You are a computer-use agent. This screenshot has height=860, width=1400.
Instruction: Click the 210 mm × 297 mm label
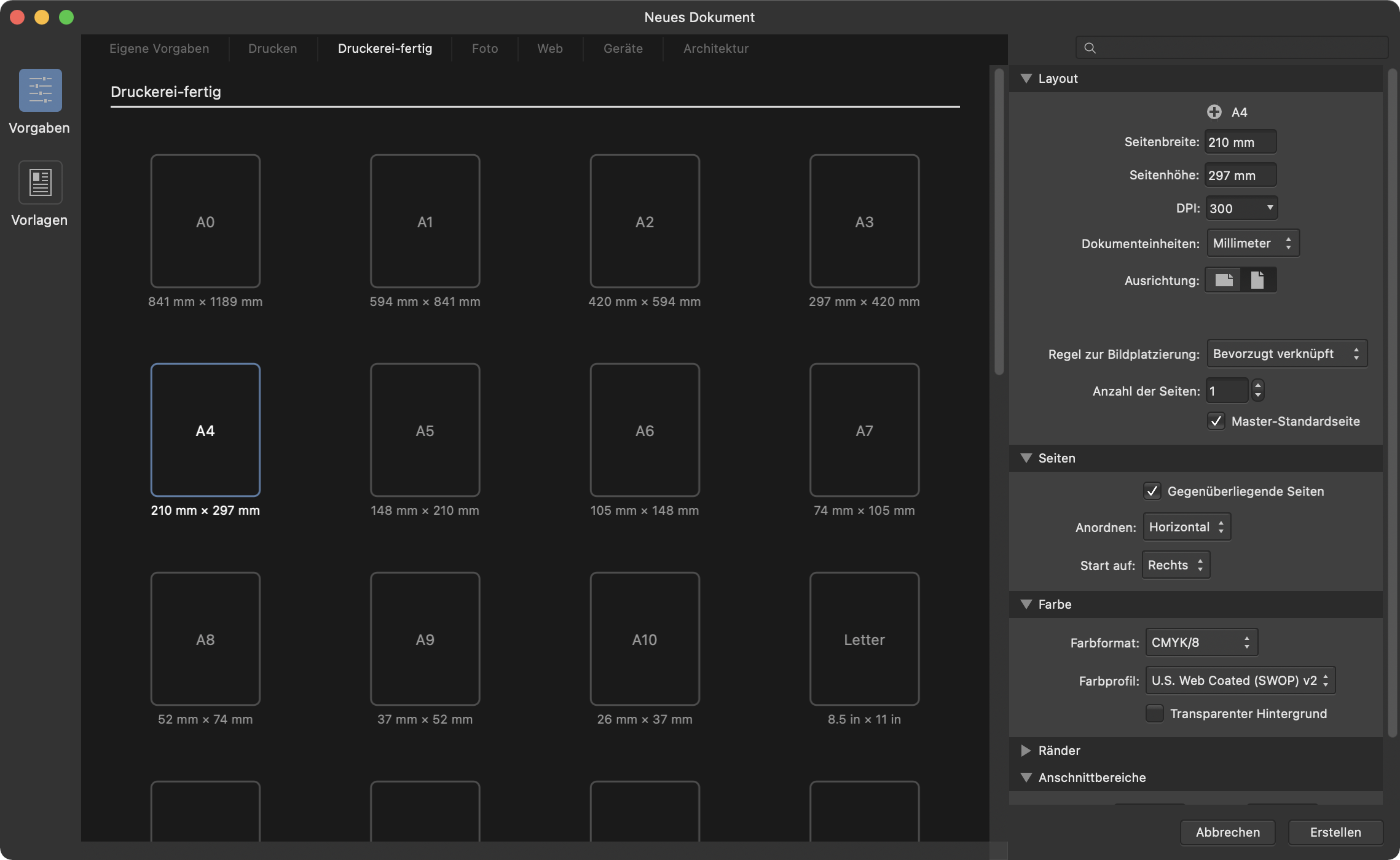(x=205, y=510)
